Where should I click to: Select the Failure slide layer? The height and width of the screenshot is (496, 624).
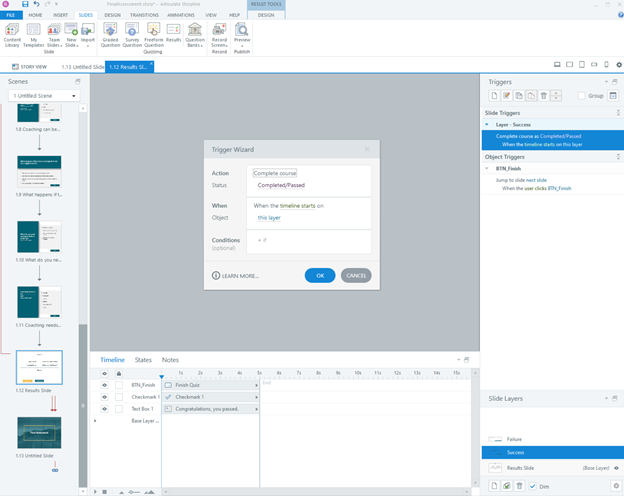click(x=516, y=438)
